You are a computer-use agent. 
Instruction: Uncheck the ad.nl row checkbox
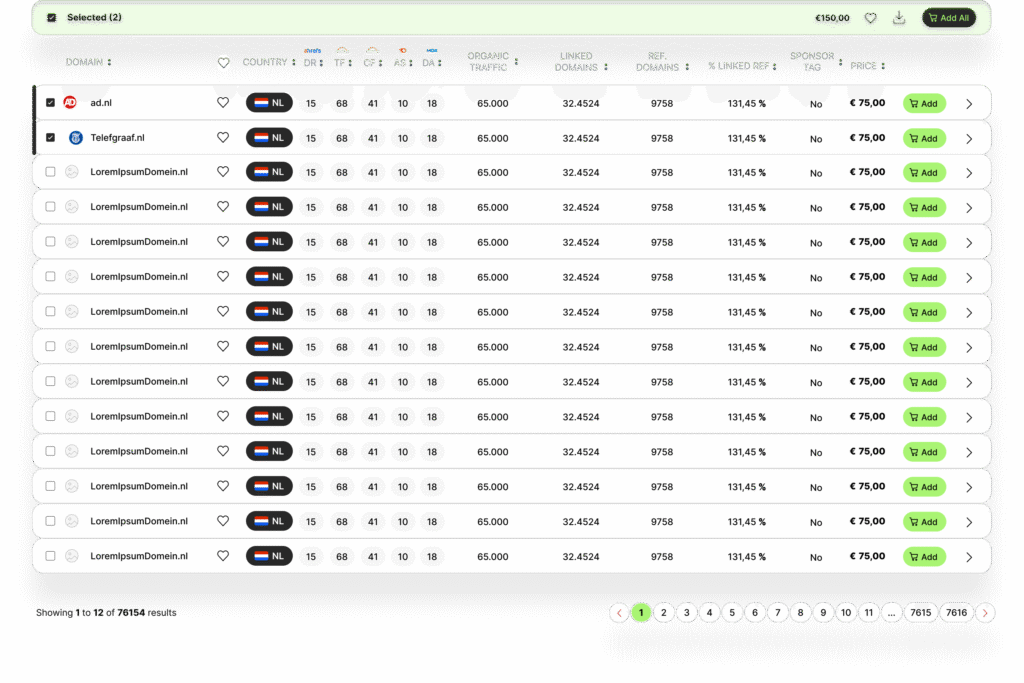click(x=50, y=102)
